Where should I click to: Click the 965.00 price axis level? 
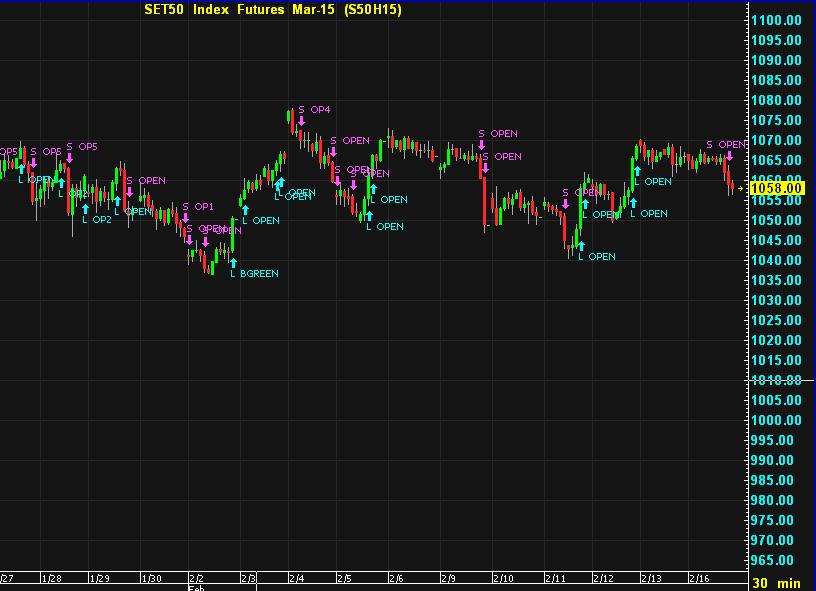click(x=777, y=560)
